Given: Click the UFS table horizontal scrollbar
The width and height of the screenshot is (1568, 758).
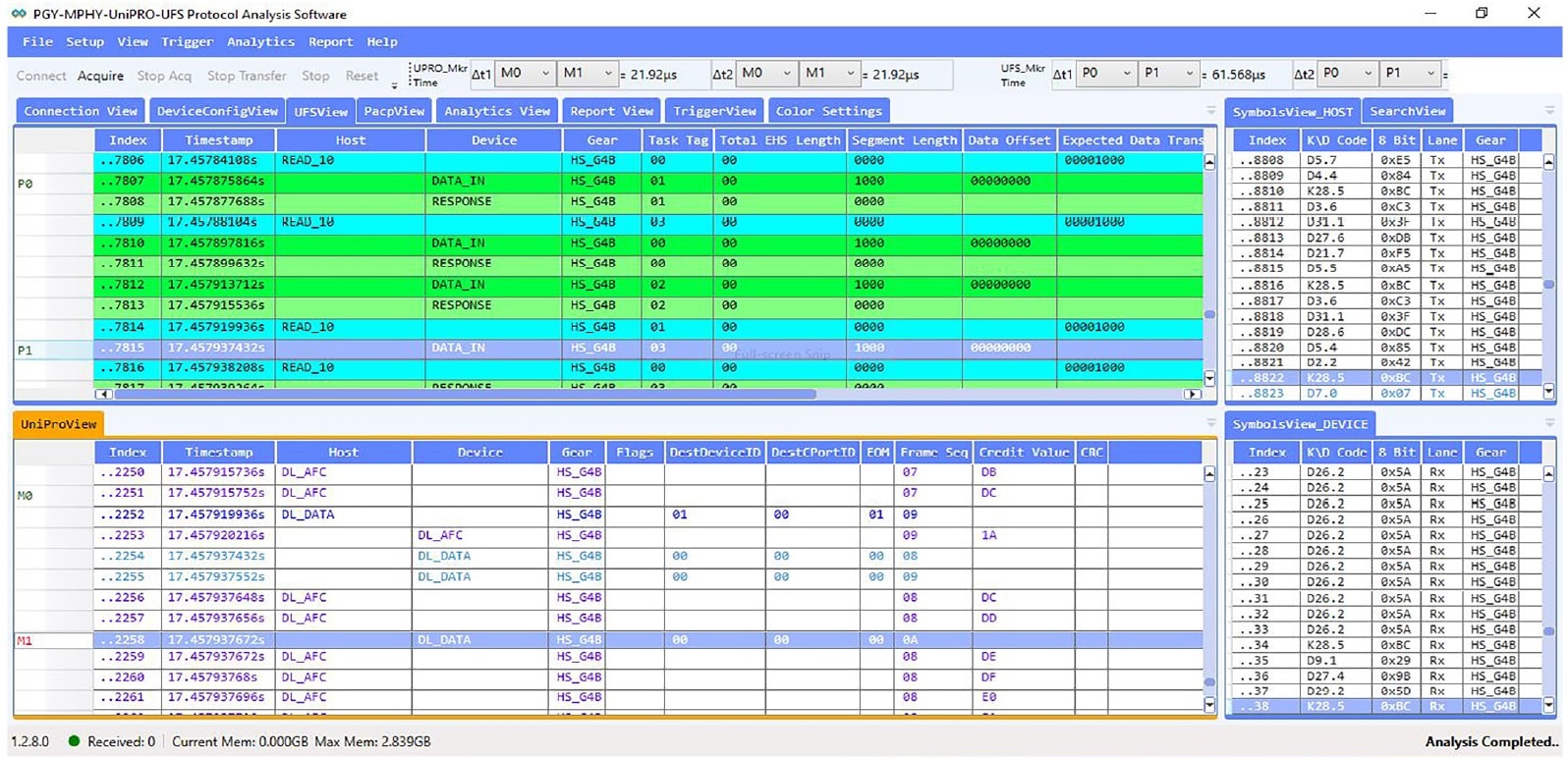Looking at the screenshot, I should (x=462, y=394).
